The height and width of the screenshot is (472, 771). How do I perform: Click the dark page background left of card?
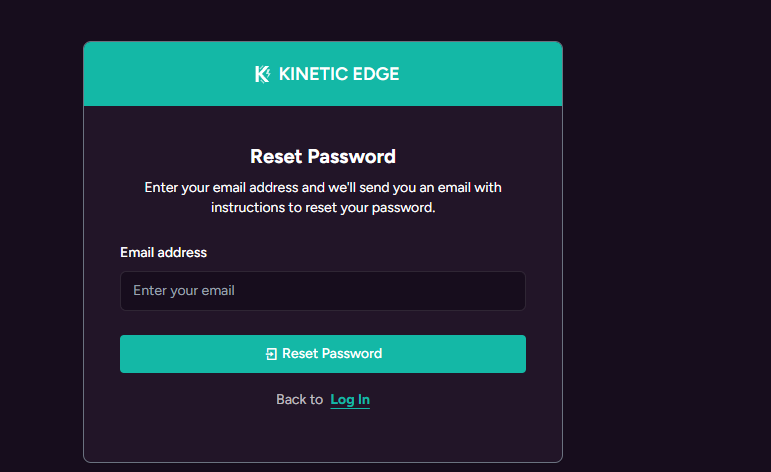tap(40, 250)
